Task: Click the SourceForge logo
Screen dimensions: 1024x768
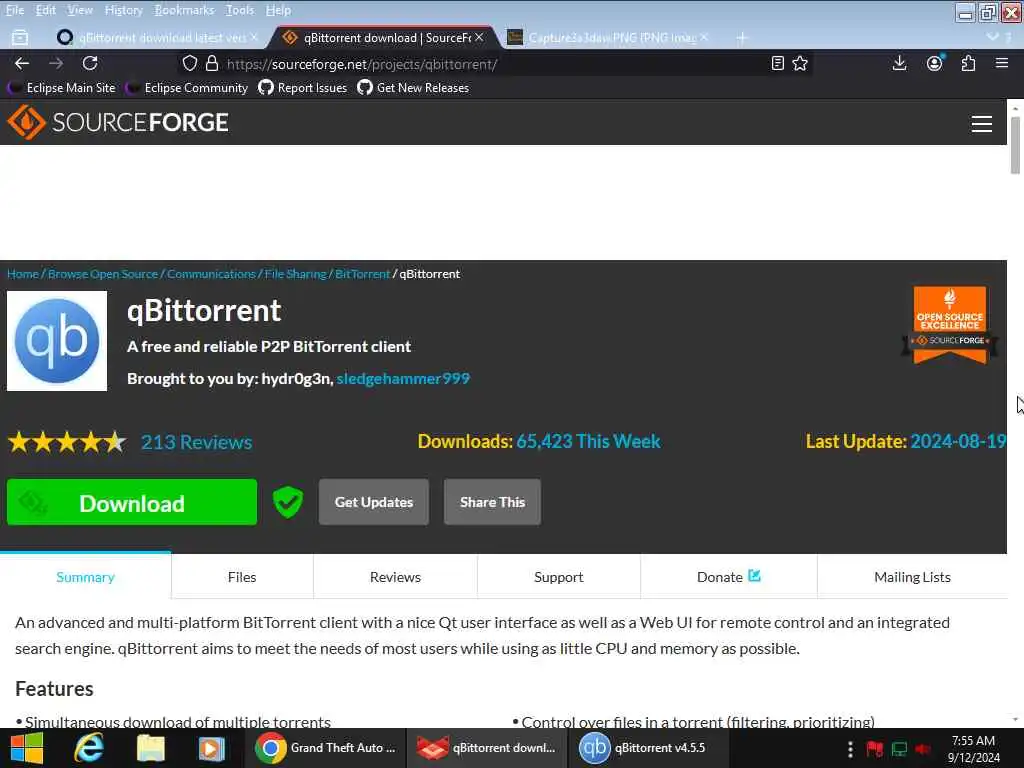Action: pyautogui.click(x=118, y=122)
